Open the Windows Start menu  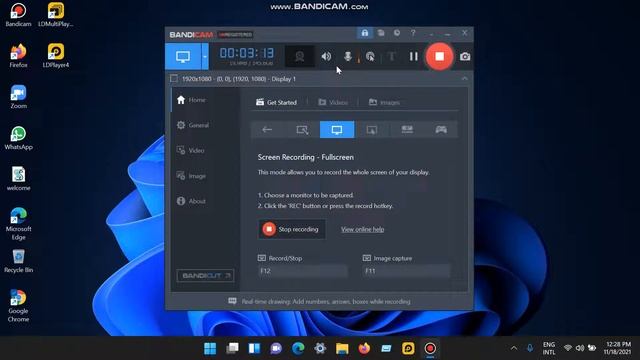coord(210,348)
